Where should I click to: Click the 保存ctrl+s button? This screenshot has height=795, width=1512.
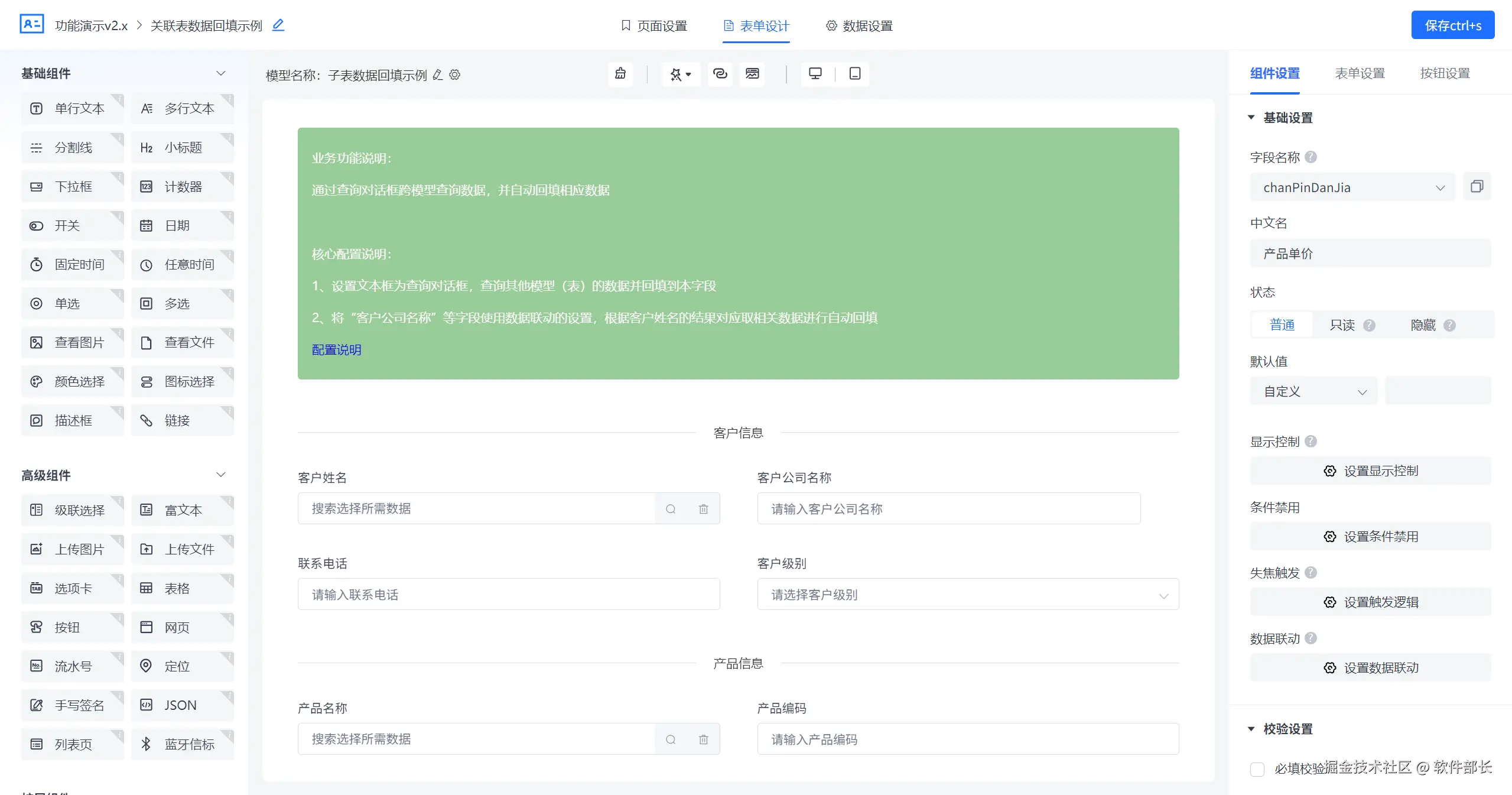click(x=1452, y=25)
